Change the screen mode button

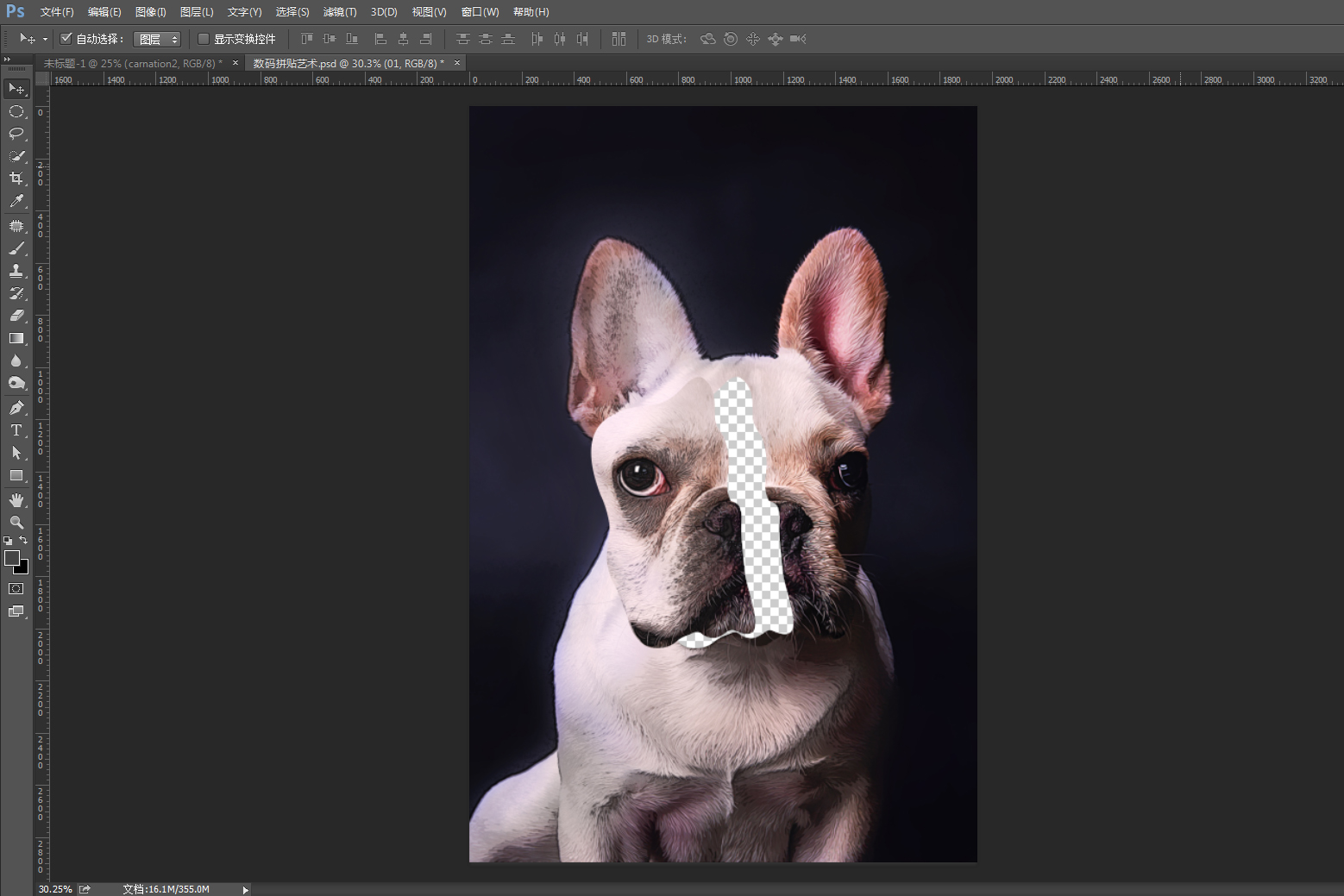(x=16, y=611)
